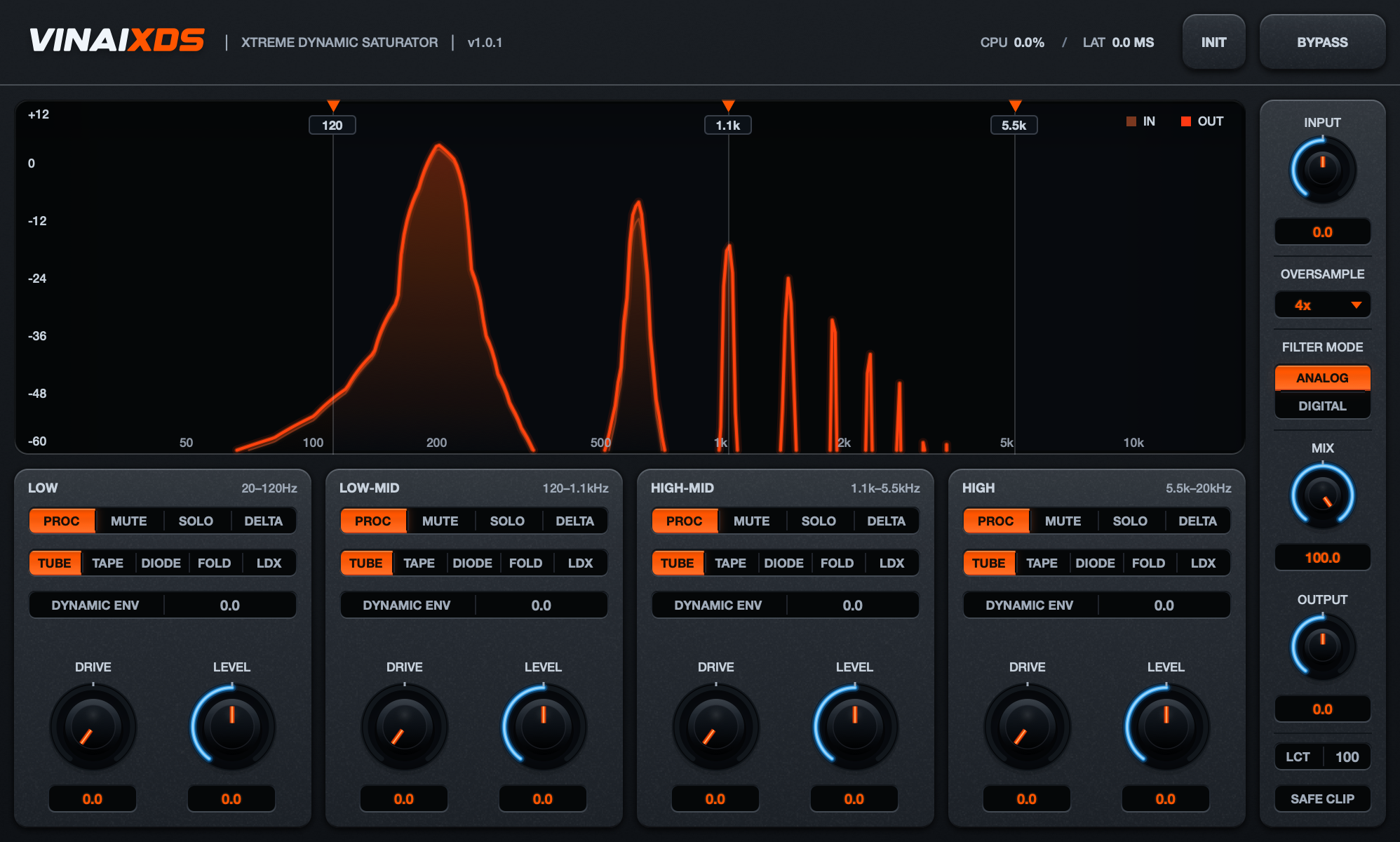The width and height of the screenshot is (1400, 842).
Task: Select TAPE mode on LOW band
Action: coord(108,563)
